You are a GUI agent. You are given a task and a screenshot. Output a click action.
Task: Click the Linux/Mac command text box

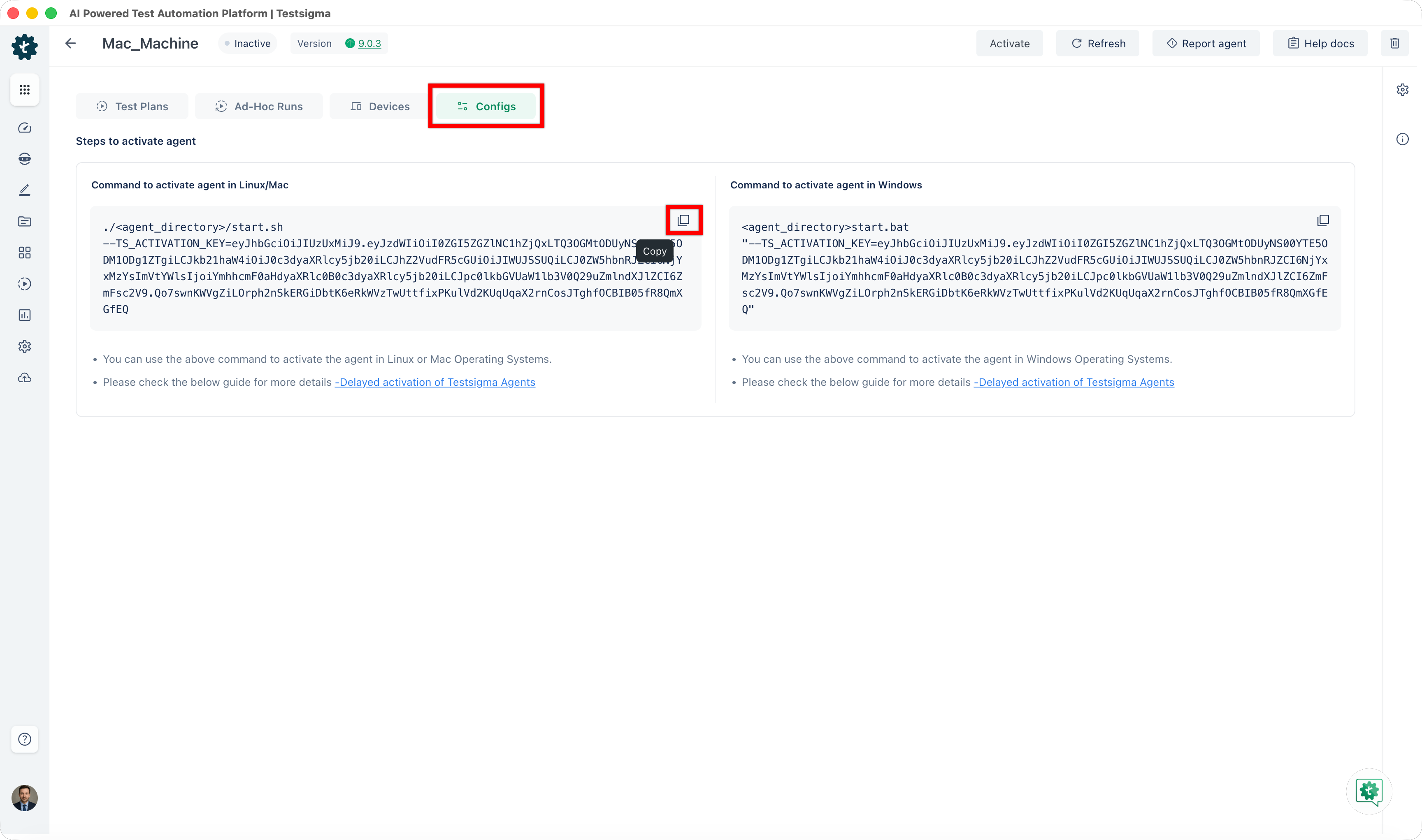coord(395,268)
